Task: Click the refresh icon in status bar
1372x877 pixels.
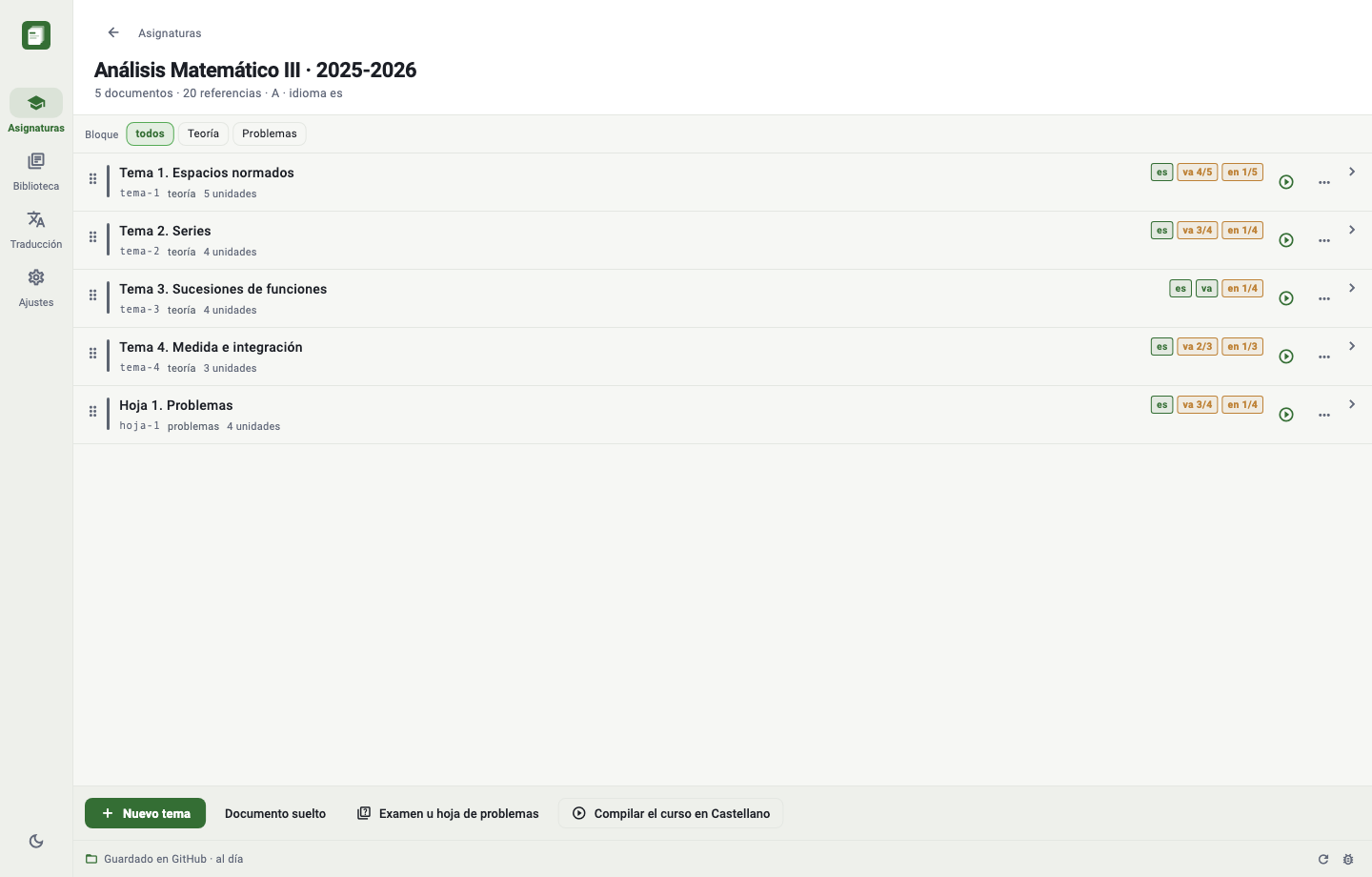Action: click(1323, 859)
